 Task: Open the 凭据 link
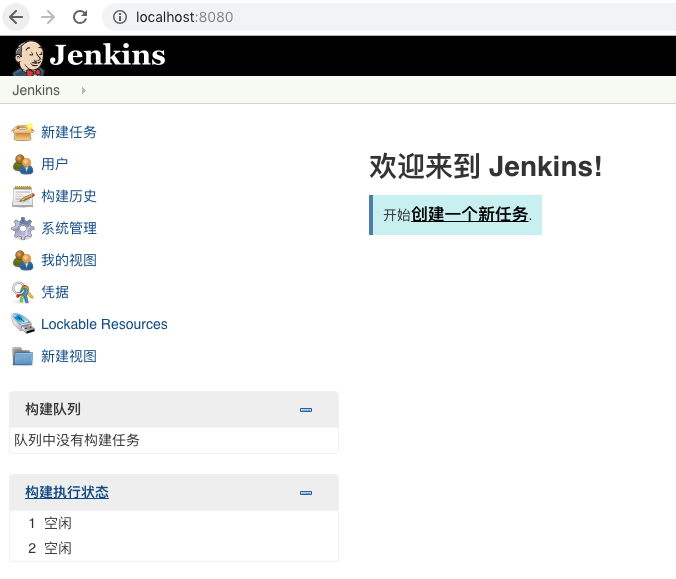click(55, 292)
